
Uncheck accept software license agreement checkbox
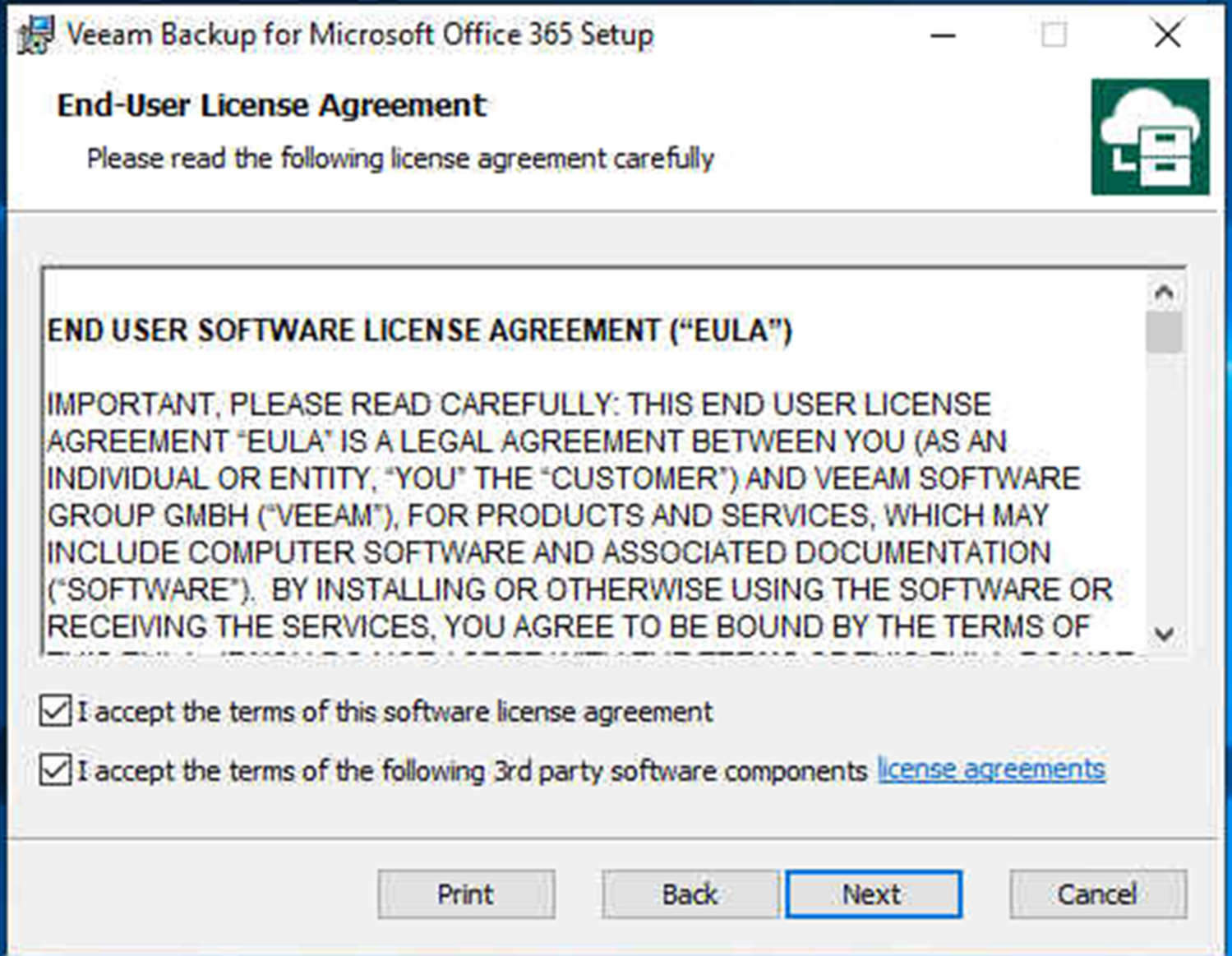55,710
